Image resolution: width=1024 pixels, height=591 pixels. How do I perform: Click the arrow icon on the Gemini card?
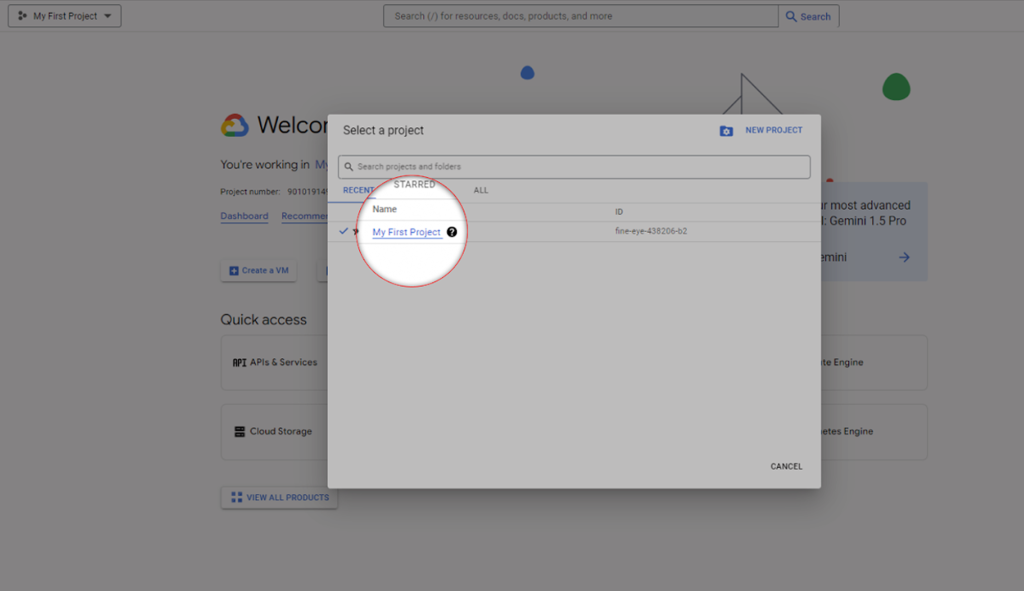(904, 257)
